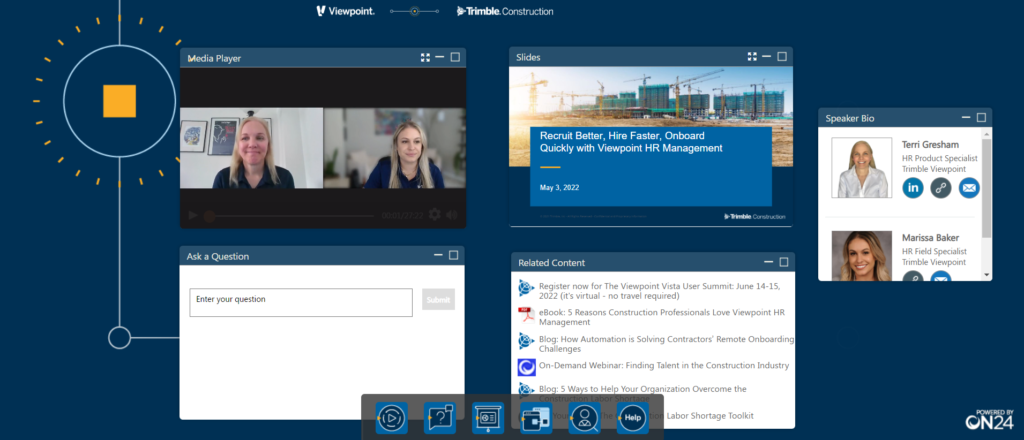The height and width of the screenshot is (440, 1024).
Task: Email Terri Gresham via envelope icon
Action: (969, 188)
